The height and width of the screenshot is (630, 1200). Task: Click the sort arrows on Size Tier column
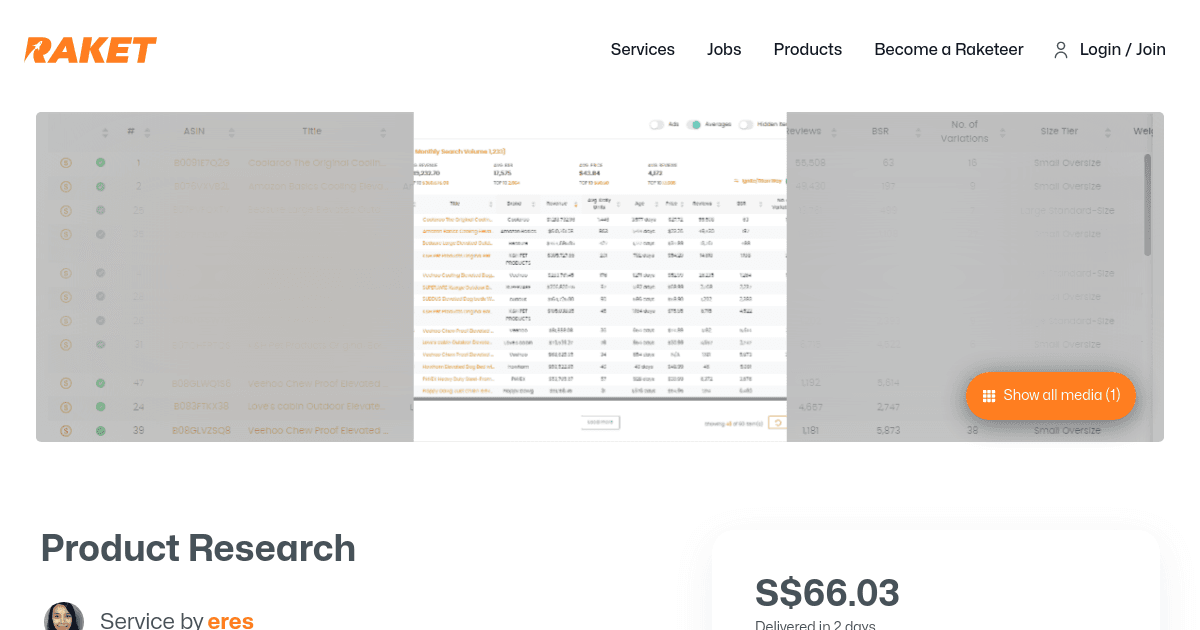[1108, 131]
